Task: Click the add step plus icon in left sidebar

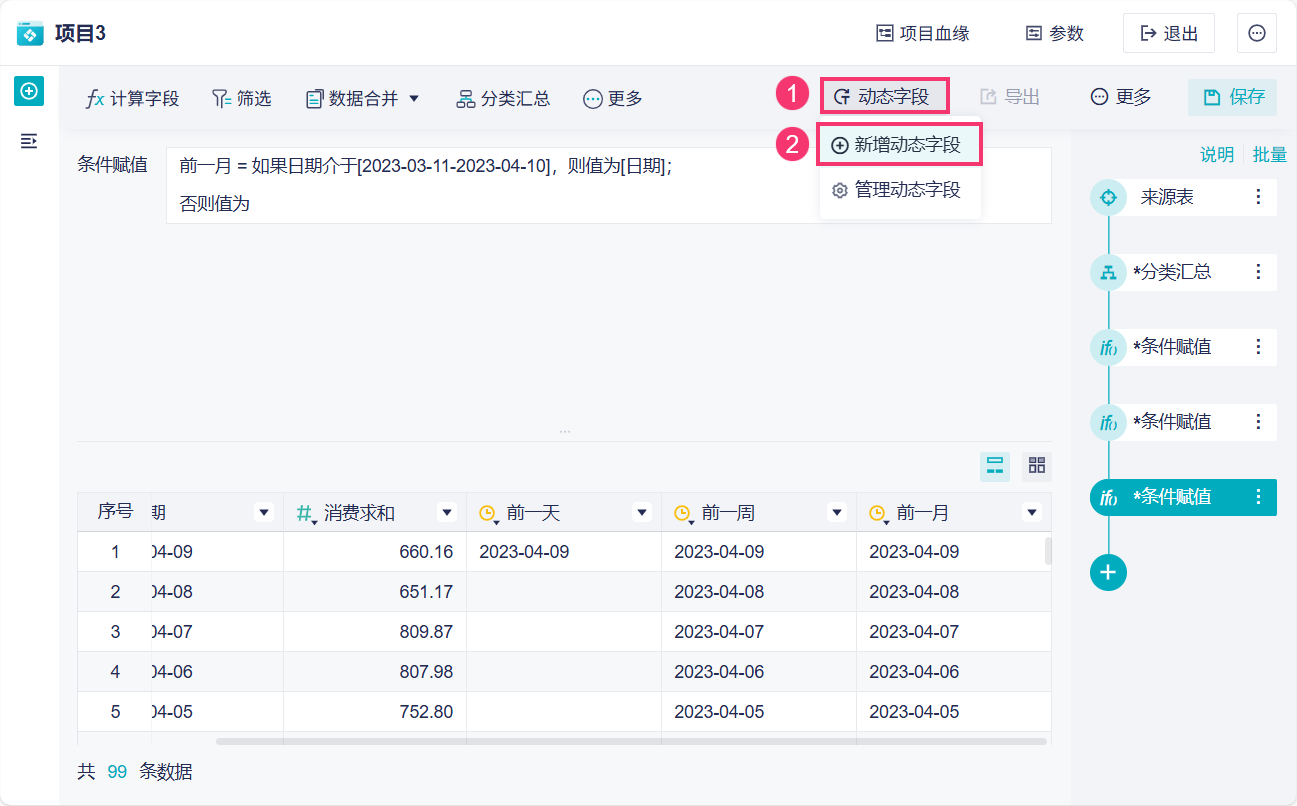Action: coord(29,92)
